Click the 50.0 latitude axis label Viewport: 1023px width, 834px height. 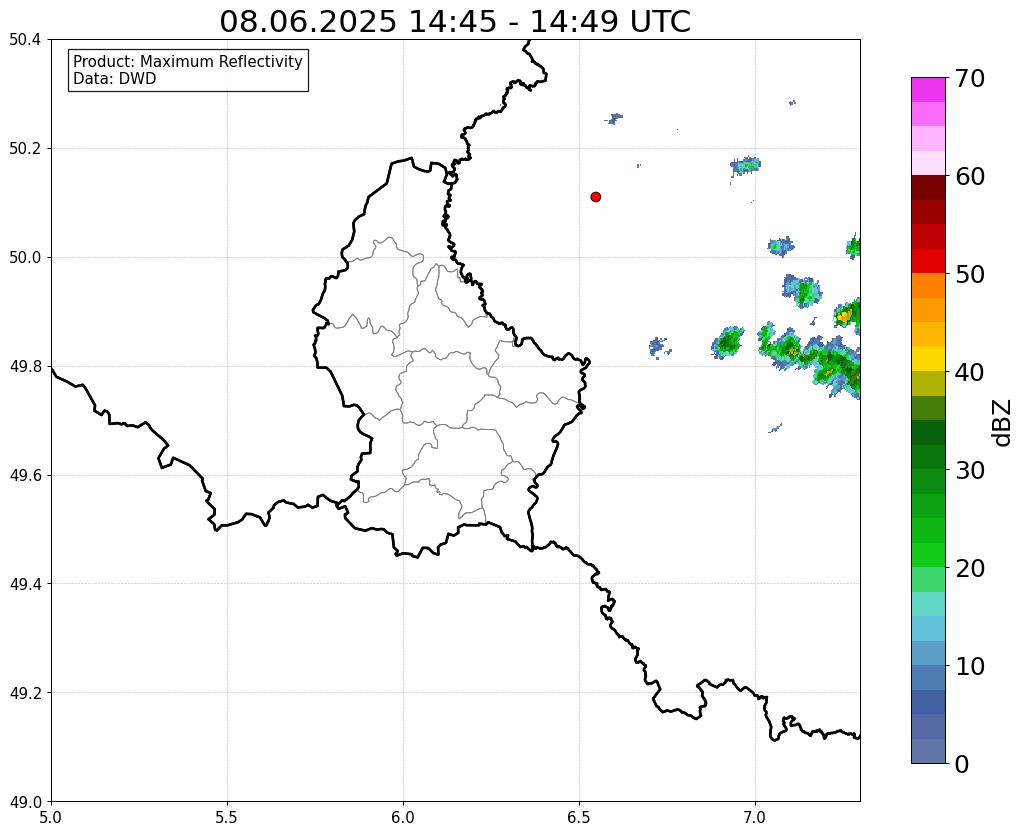coord(25,258)
